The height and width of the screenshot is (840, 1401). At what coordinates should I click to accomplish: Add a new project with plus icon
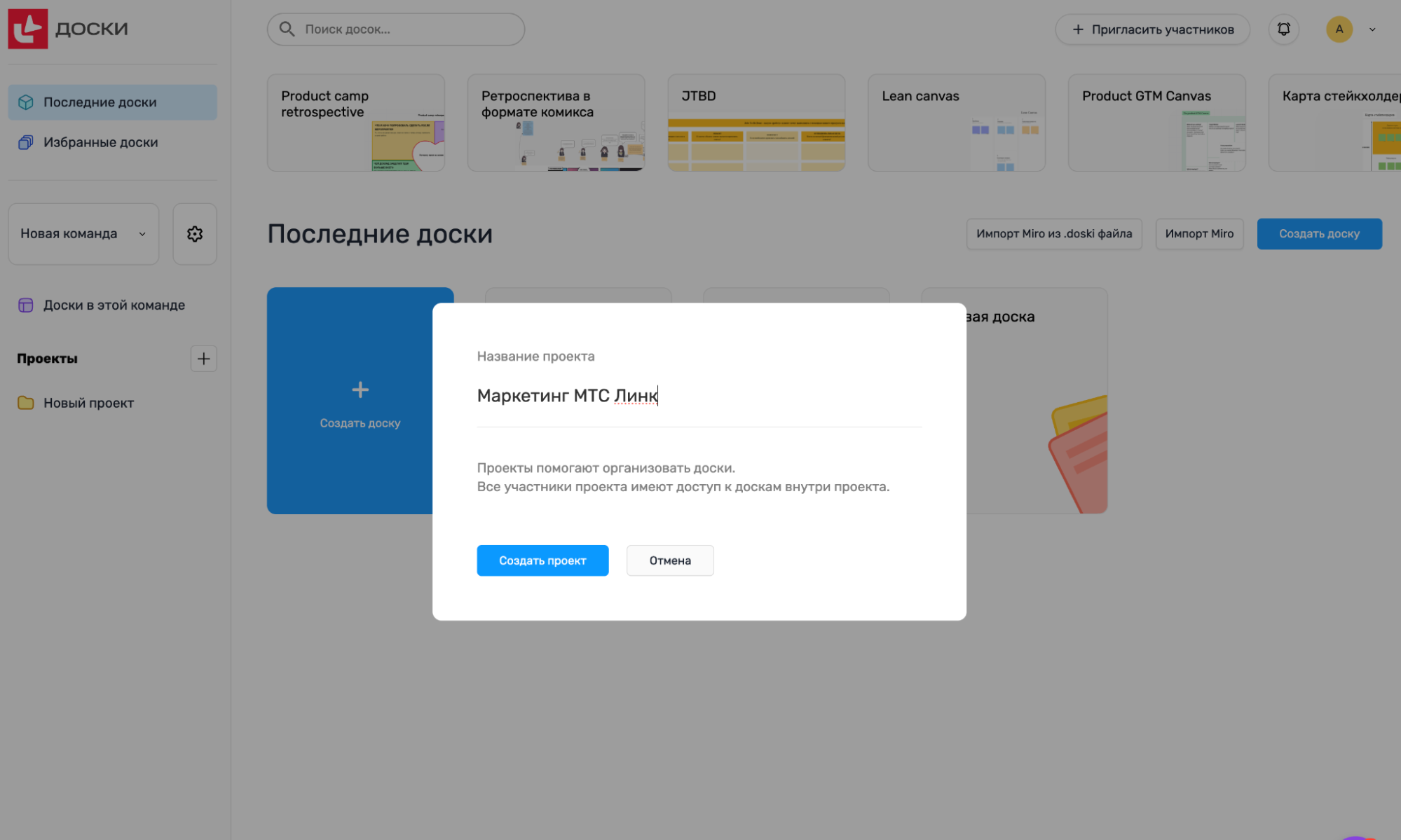[203, 359]
